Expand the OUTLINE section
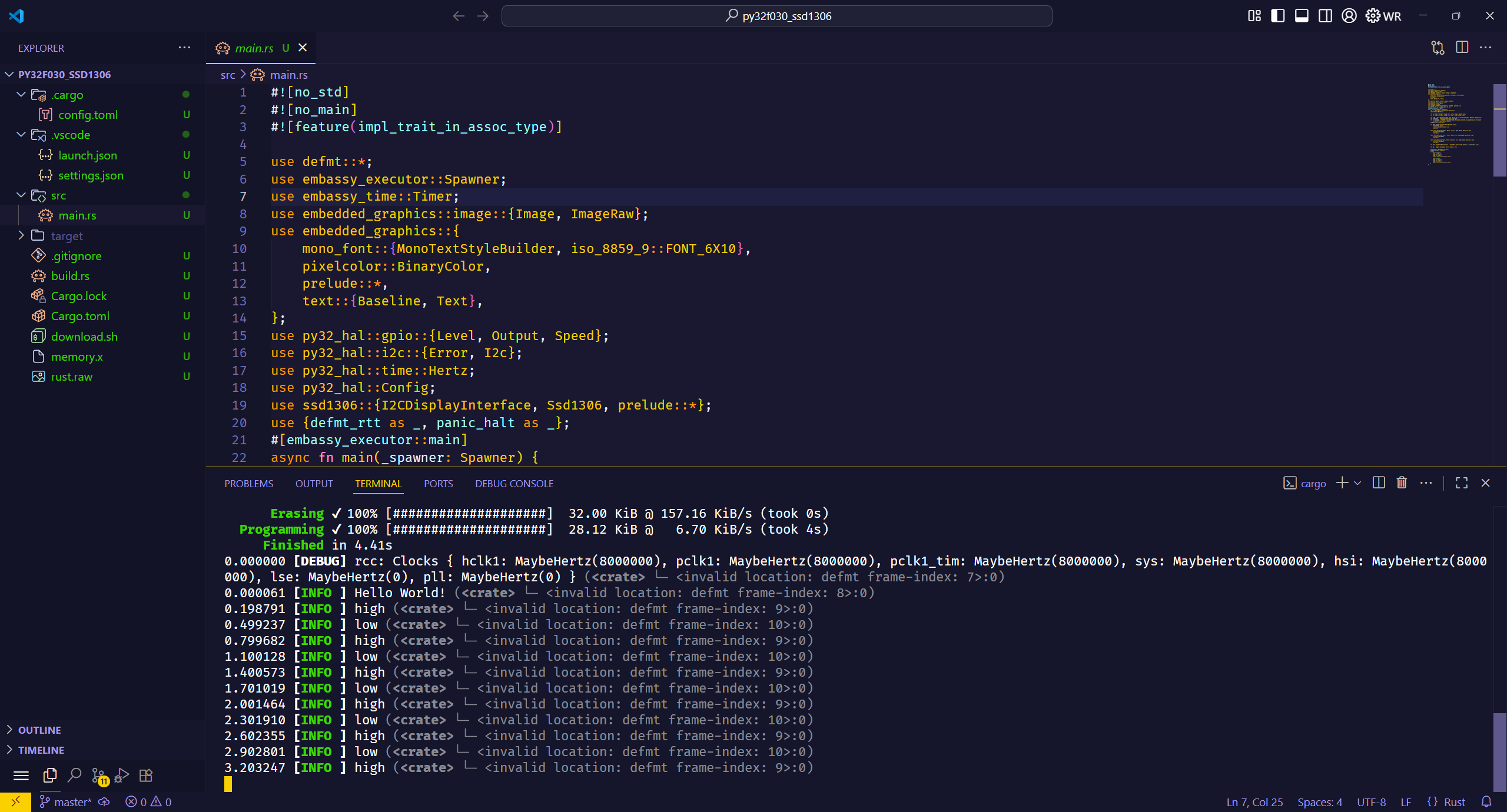The image size is (1507, 812). coord(39,730)
